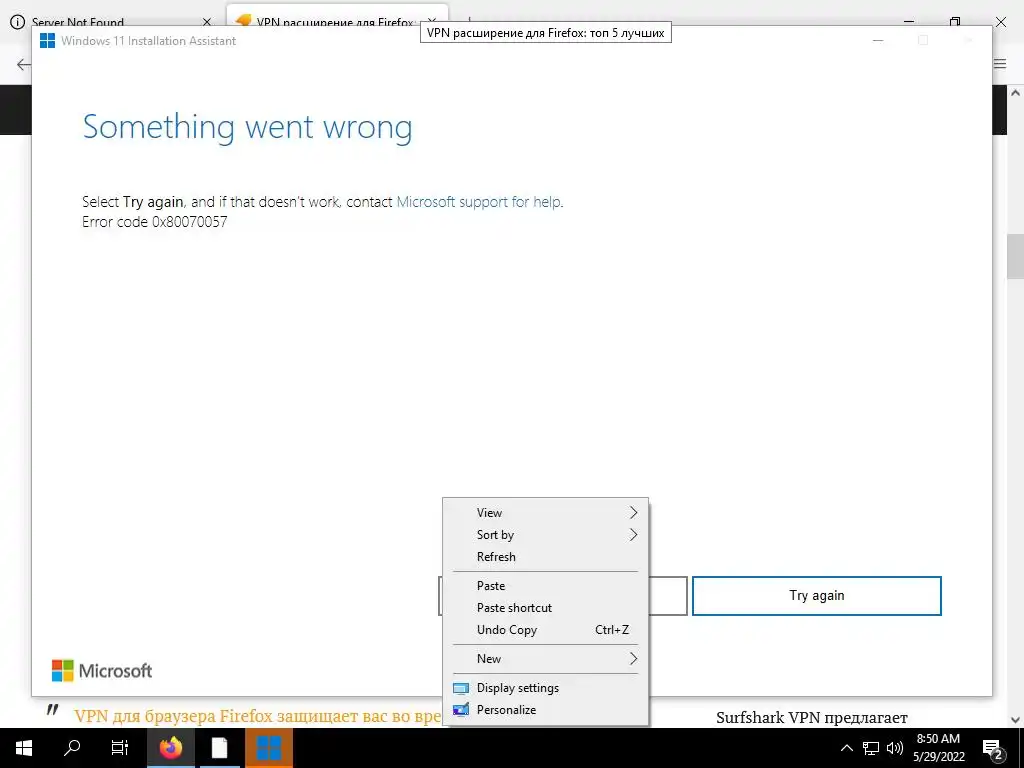Click scrollbar up arrow in Firefox
Viewport: 1024px width, 768px height.
click(x=1015, y=93)
